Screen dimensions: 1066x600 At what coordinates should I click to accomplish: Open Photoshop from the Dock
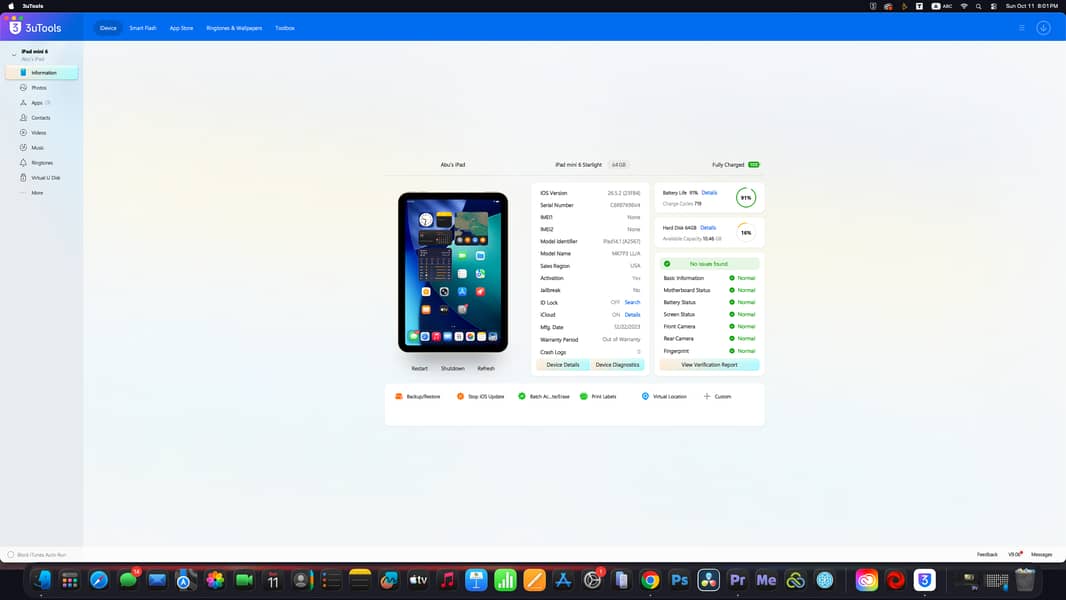[x=679, y=580]
